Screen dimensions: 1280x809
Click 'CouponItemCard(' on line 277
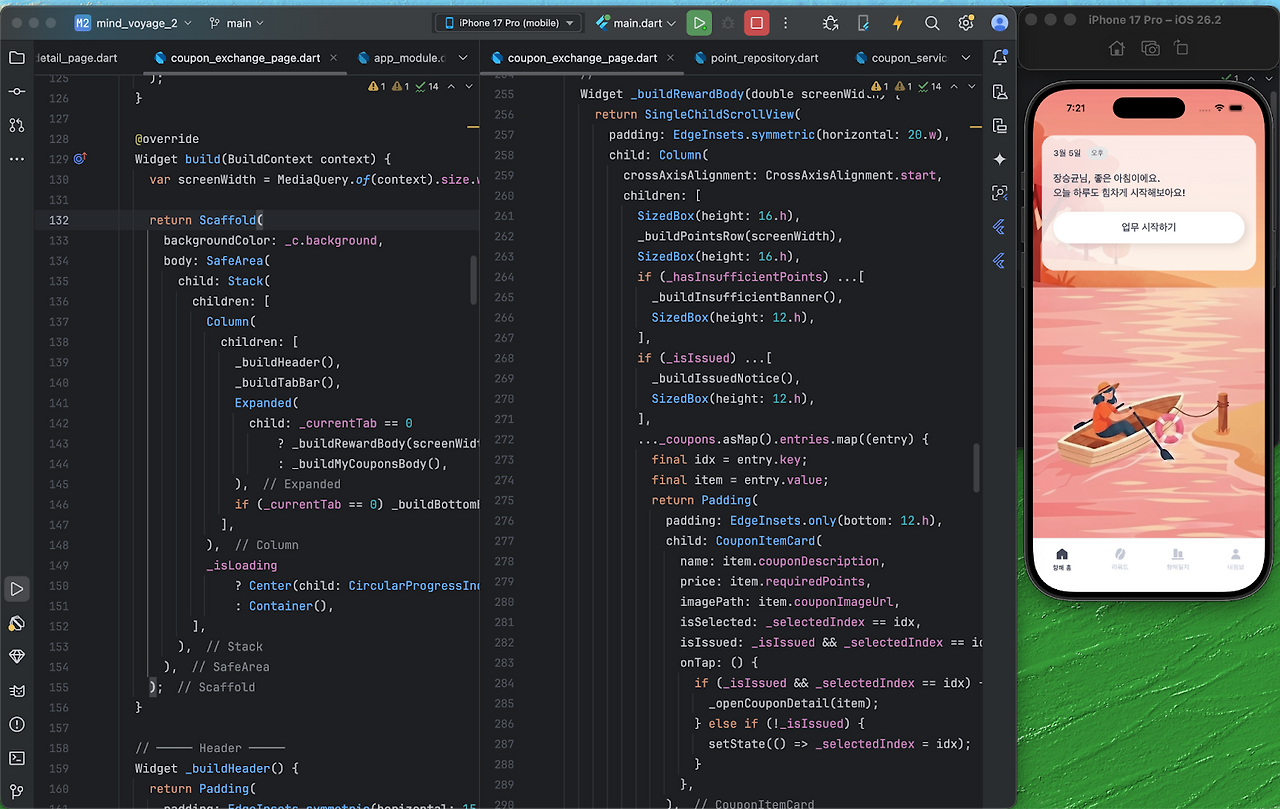coord(769,541)
